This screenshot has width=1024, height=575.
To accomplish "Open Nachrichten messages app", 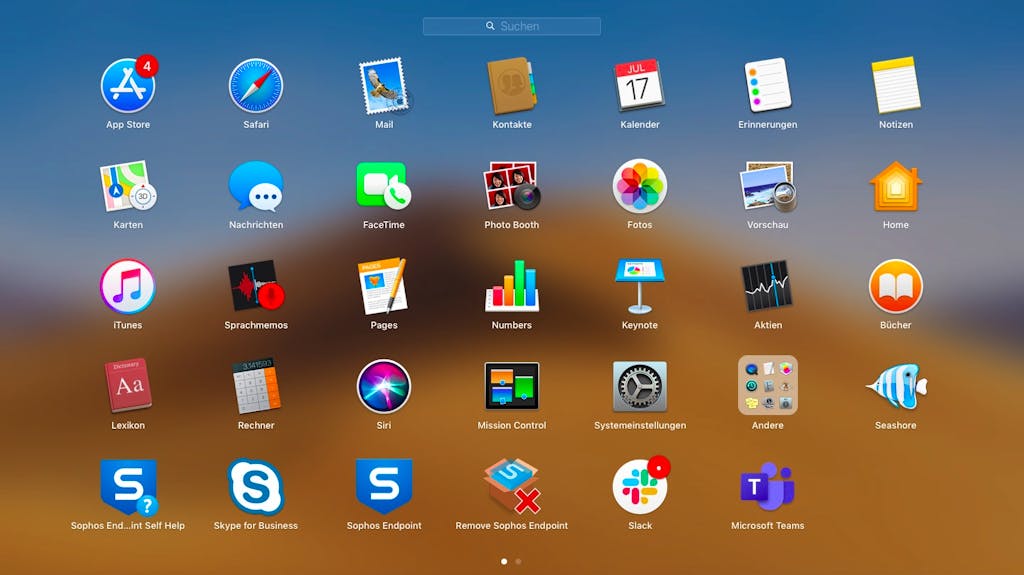I will coord(256,186).
